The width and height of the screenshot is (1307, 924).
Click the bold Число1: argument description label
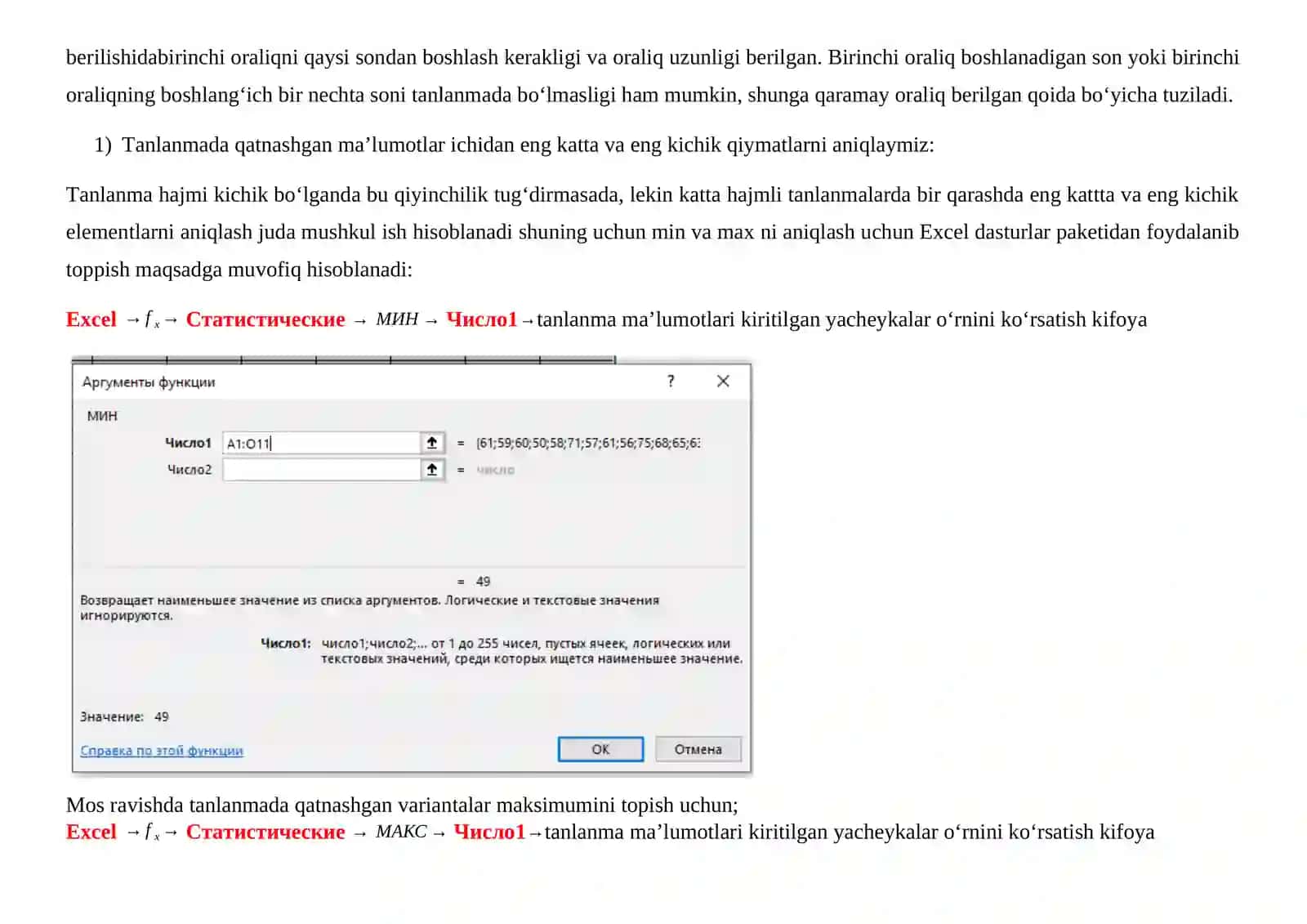[x=286, y=643]
